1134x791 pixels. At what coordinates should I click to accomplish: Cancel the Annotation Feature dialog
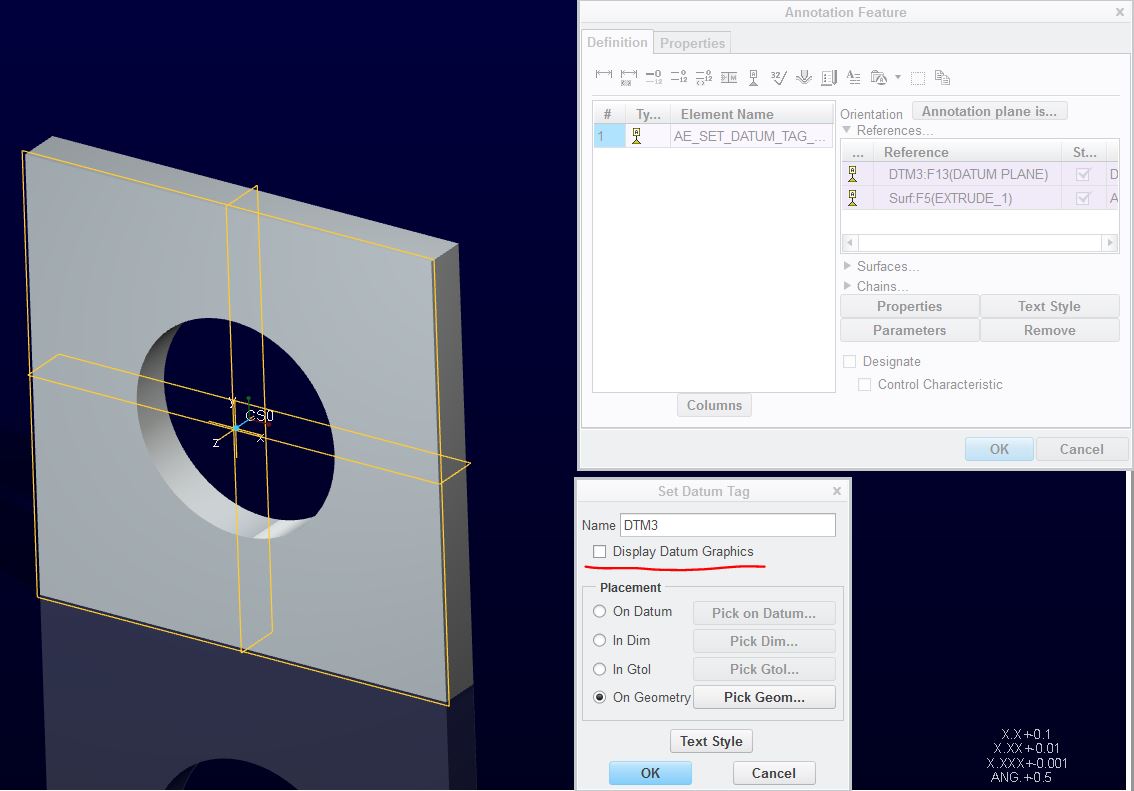(x=1082, y=449)
